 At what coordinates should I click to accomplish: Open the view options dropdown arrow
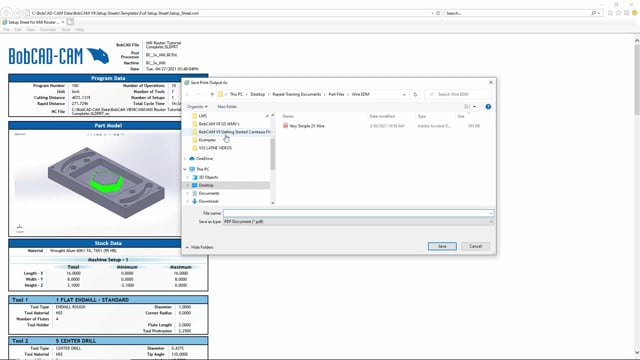pyautogui.click(x=474, y=107)
